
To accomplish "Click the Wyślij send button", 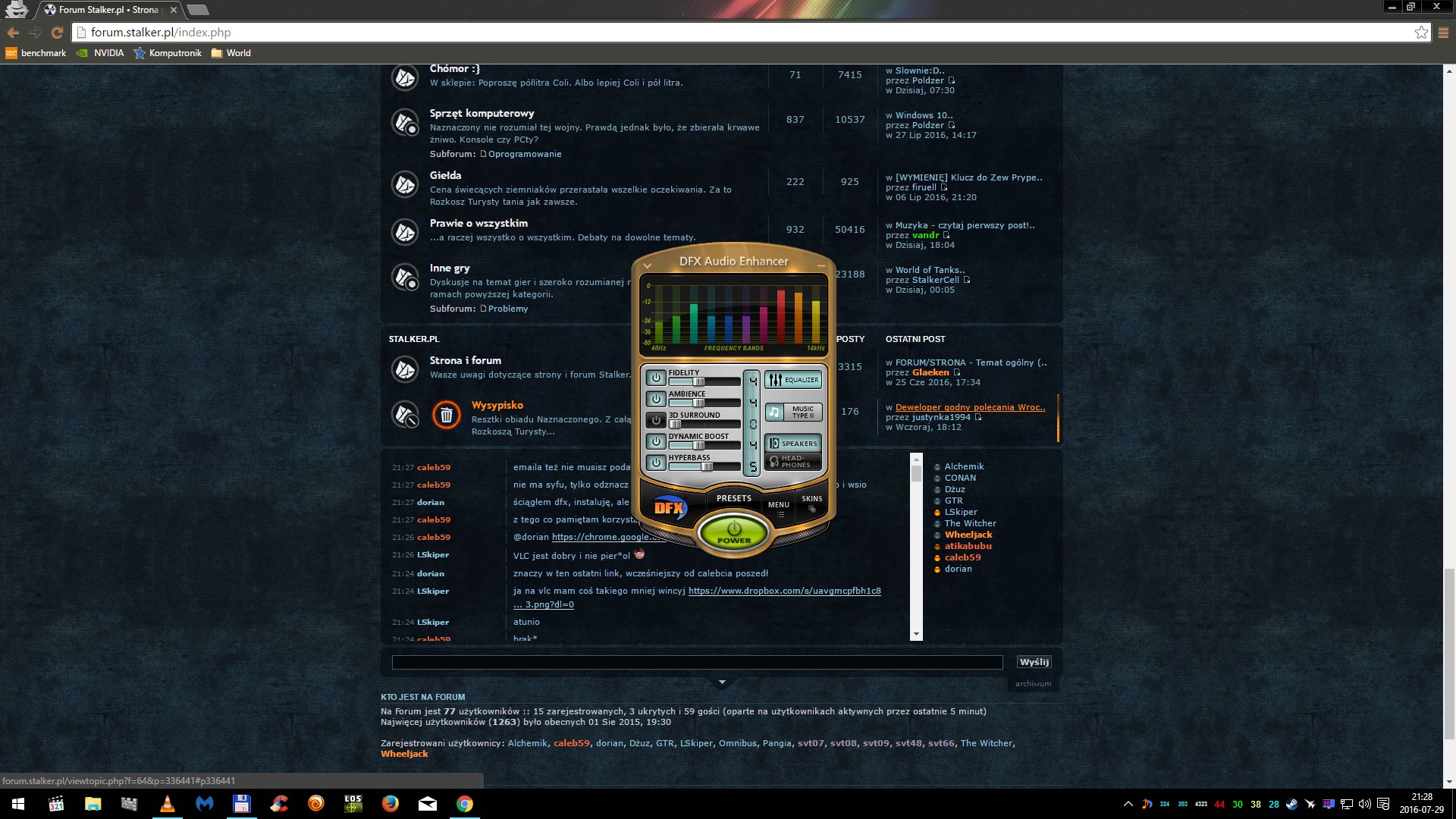I will (1034, 662).
